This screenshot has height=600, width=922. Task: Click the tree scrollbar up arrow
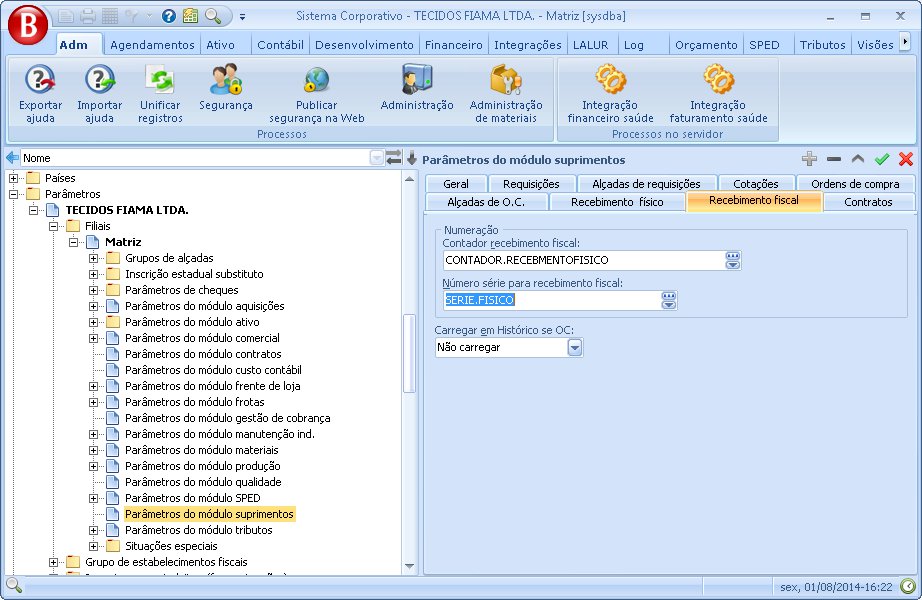click(409, 178)
